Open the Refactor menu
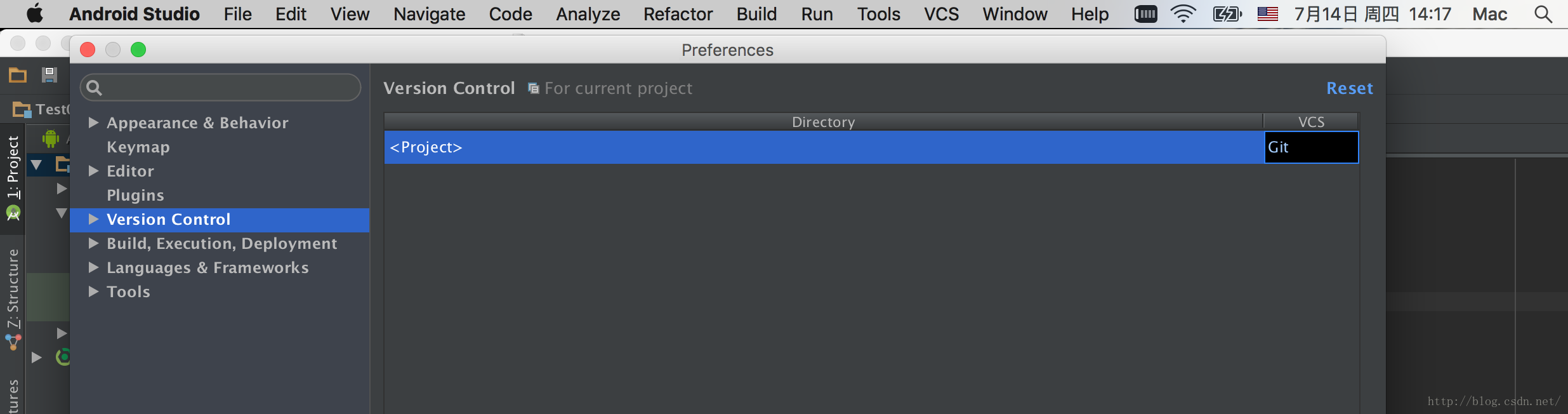This screenshot has height=414, width=1568. [x=678, y=14]
